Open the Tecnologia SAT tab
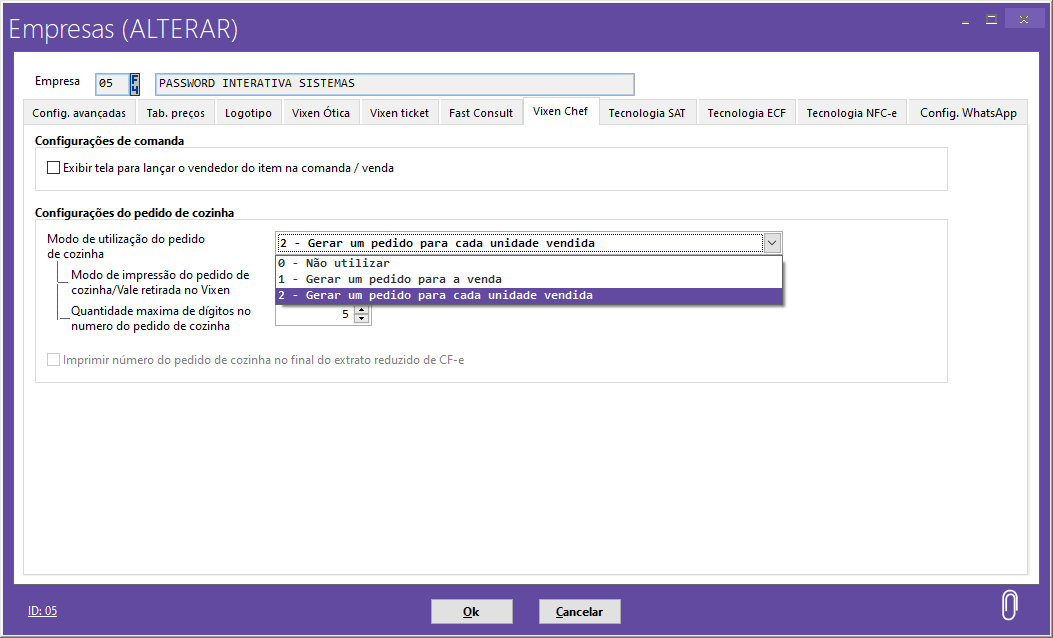Viewport: 1053px width, 638px height. pos(647,113)
